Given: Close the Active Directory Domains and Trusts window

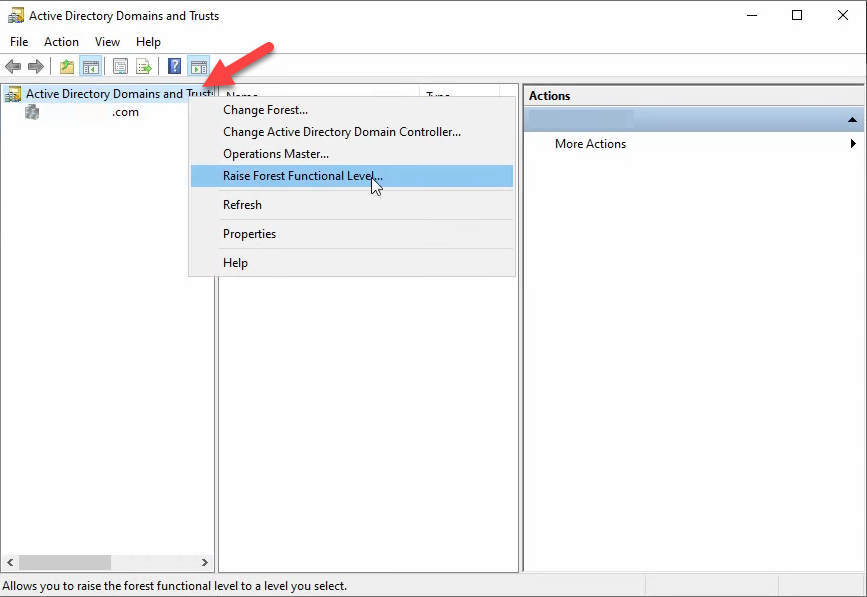Looking at the screenshot, I should 843,15.
